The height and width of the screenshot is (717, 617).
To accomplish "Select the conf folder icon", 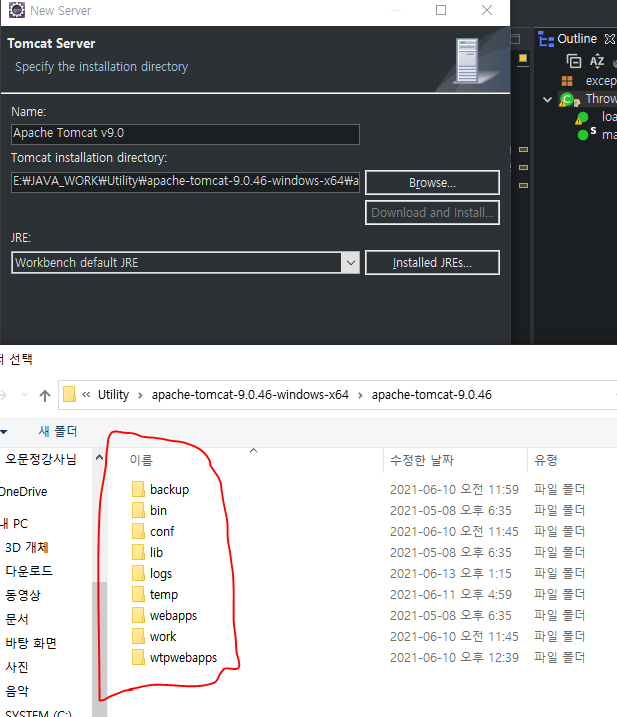I will pyautogui.click(x=138, y=531).
